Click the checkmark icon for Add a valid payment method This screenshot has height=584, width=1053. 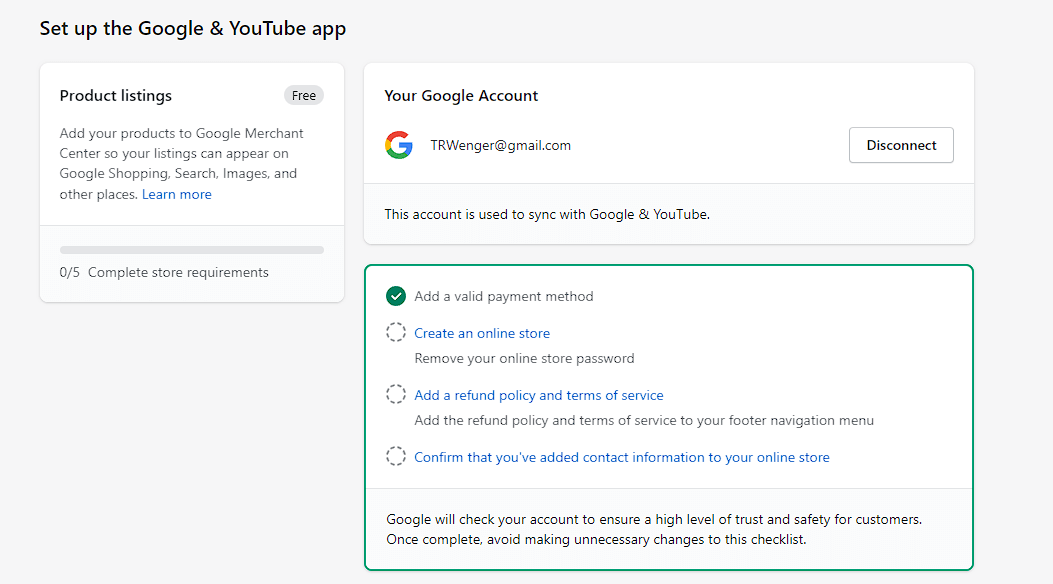point(396,296)
